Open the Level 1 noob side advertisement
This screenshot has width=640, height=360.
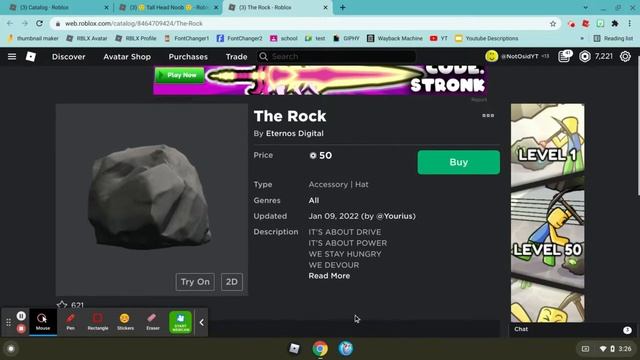point(547,212)
